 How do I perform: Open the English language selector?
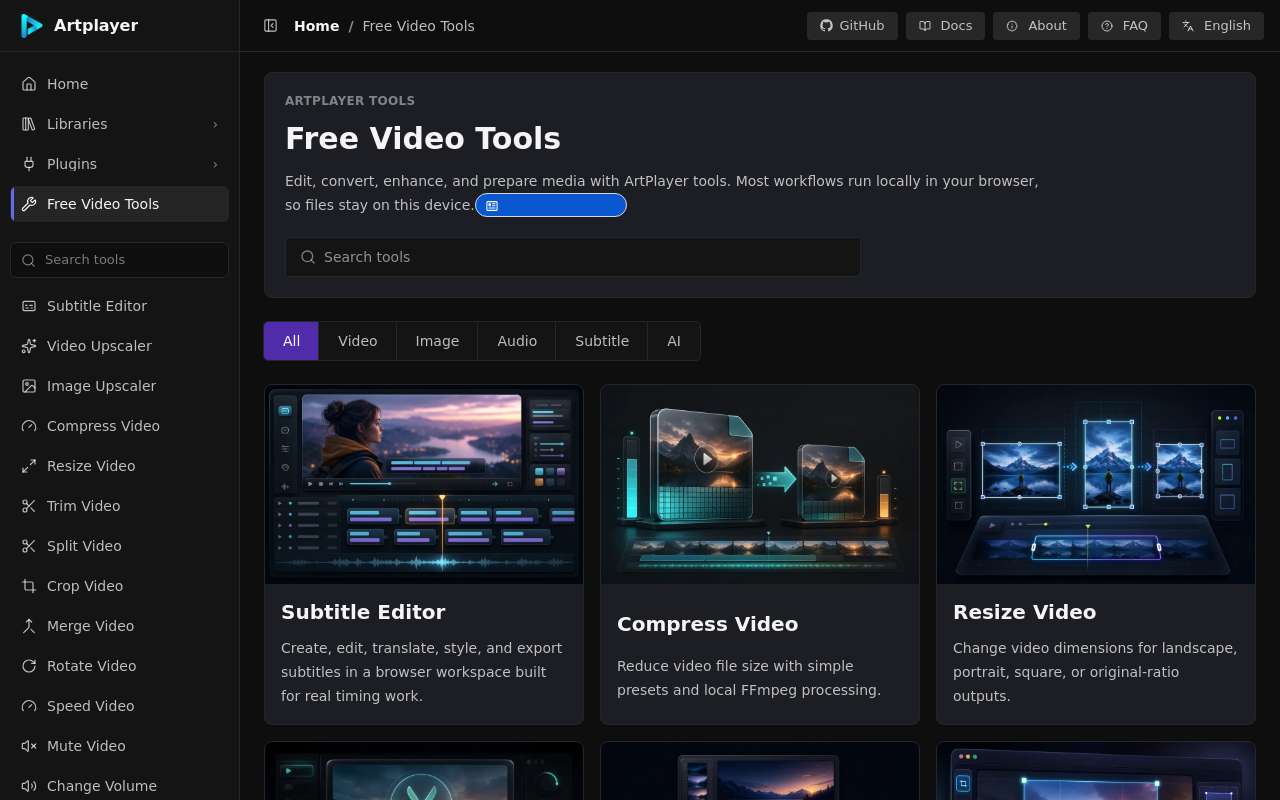(1216, 26)
